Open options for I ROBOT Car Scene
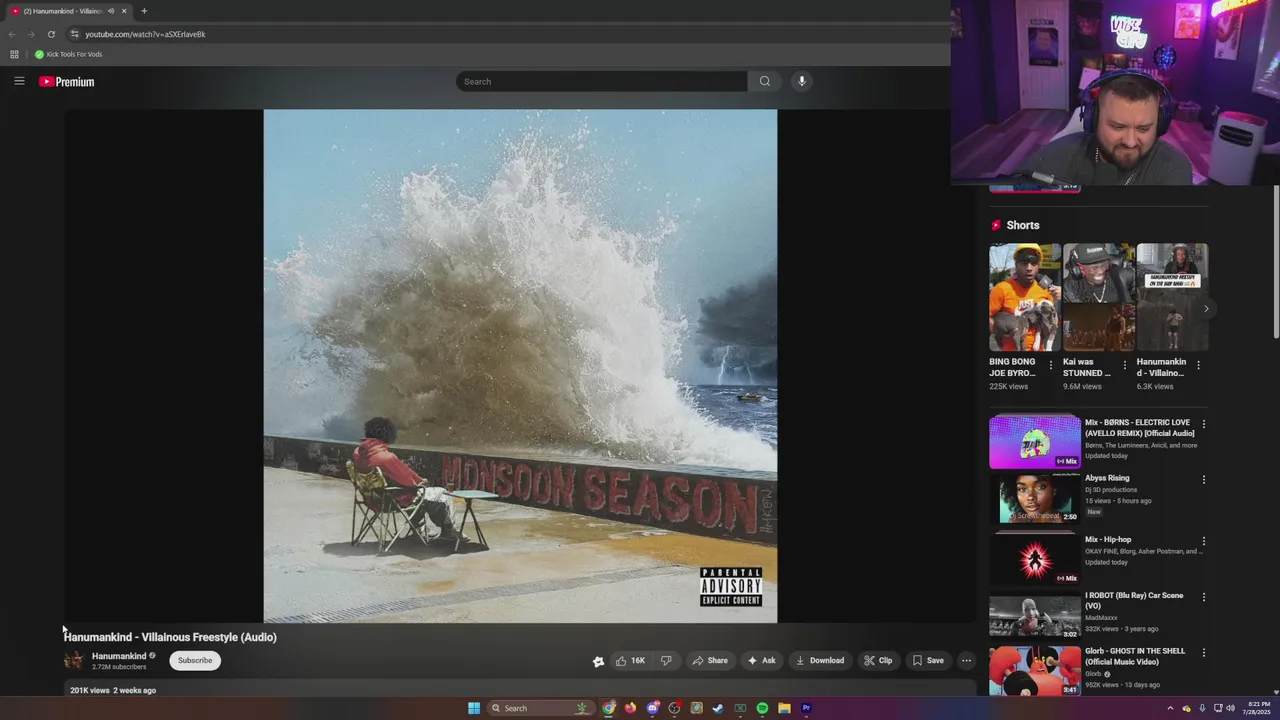This screenshot has width=1280, height=720. point(1203,597)
